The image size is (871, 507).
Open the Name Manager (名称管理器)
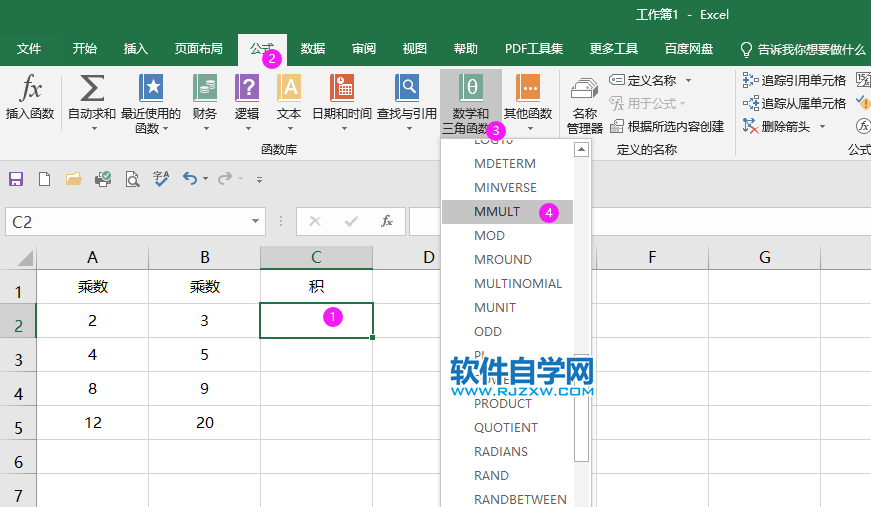pyautogui.click(x=584, y=106)
